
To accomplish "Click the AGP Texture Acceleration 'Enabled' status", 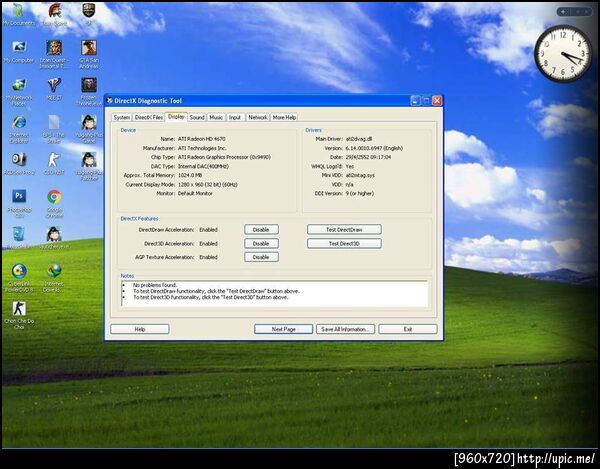I will coord(209,257).
